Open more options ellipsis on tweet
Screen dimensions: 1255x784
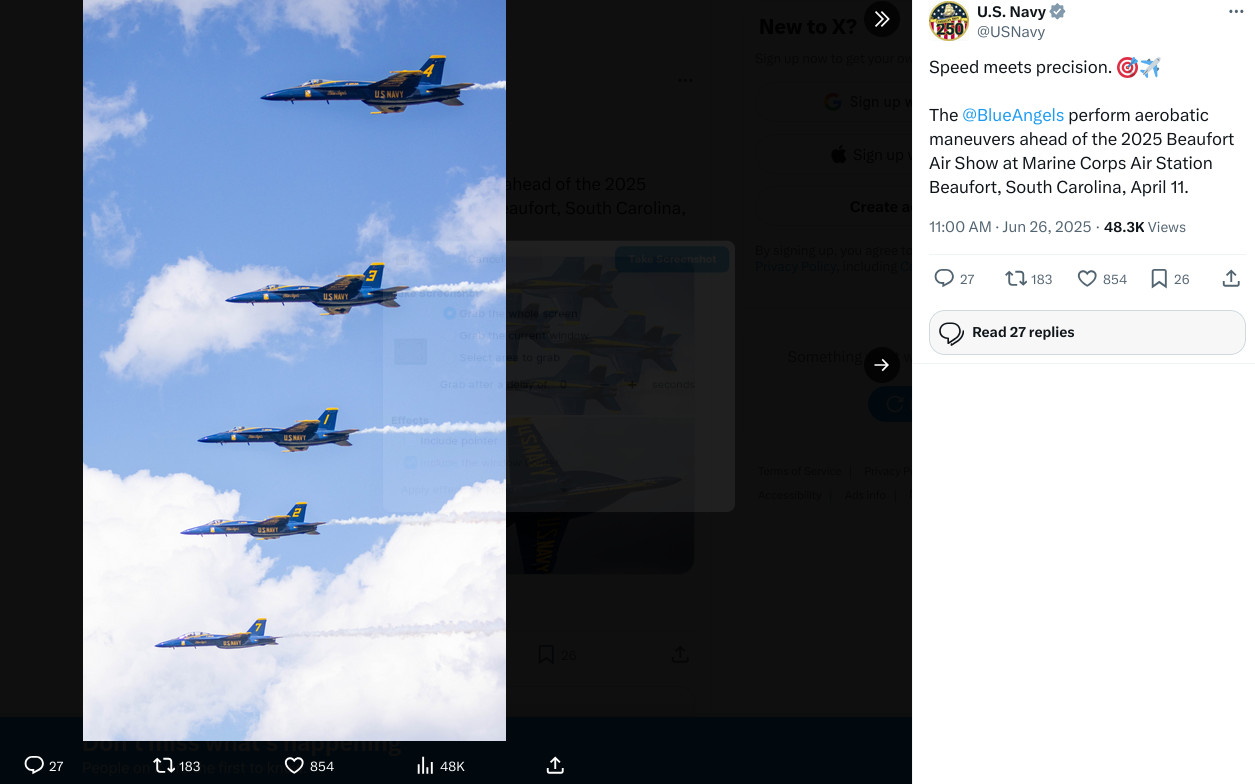point(1236,12)
